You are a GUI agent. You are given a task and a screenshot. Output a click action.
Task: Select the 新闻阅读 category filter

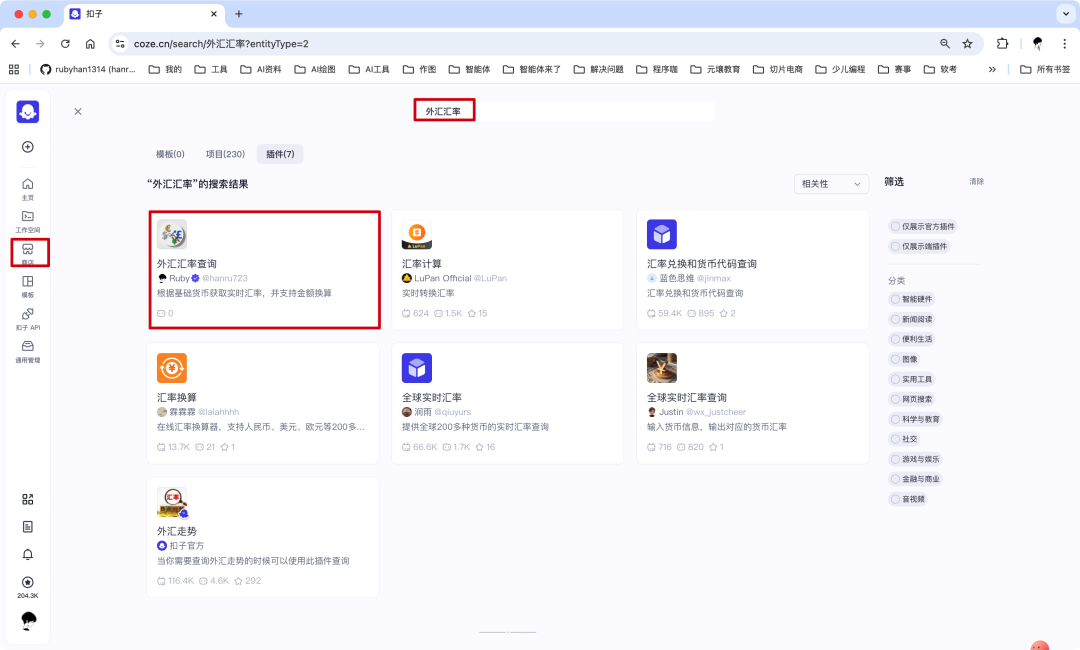pyautogui.click(x=911, y=319)
